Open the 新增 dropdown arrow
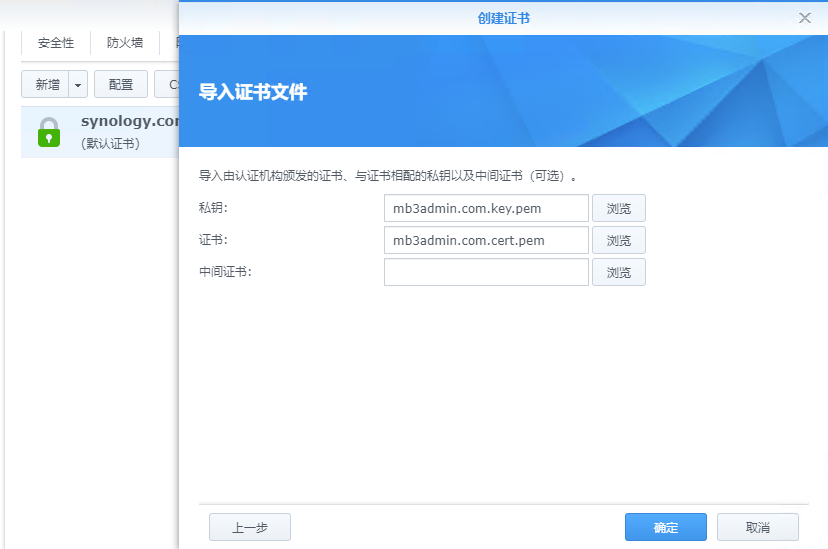Screen dimensions: 828x549 pos(78,84)
